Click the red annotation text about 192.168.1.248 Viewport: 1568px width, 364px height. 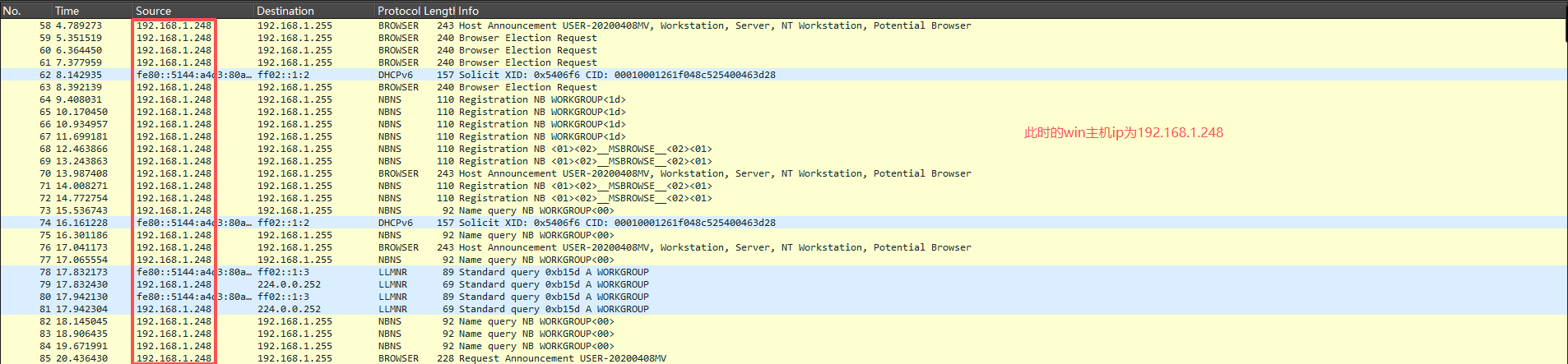click(x=1123, y=132)
